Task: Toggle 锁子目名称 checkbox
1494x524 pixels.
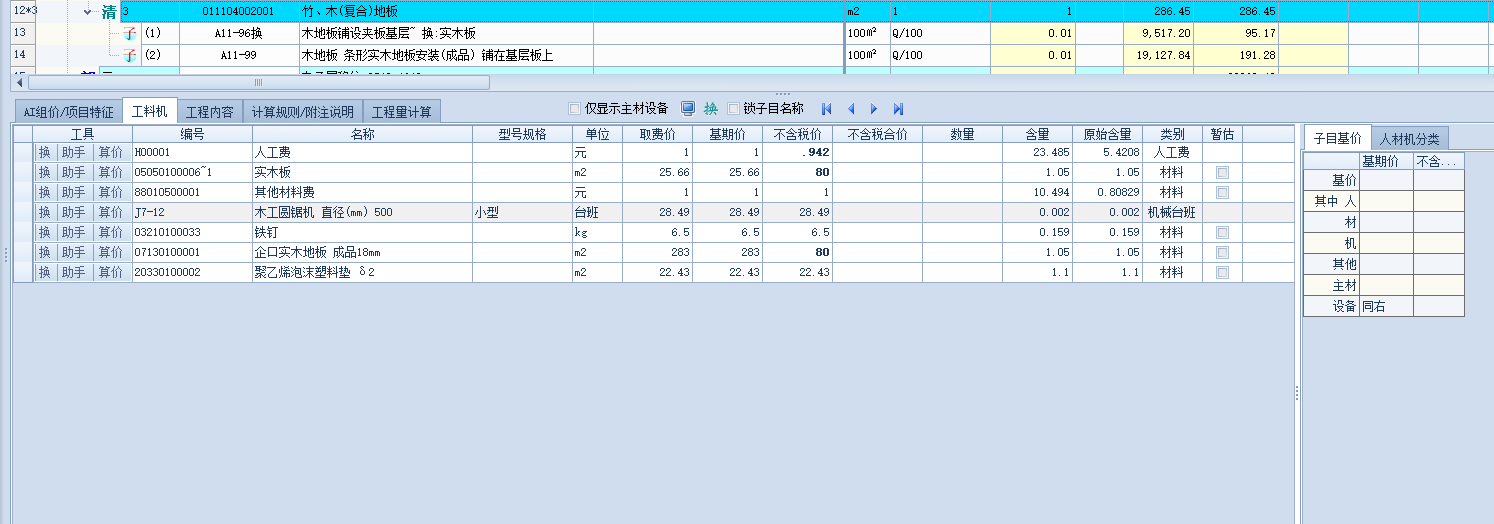Action: pyautogui.click(x=734, y=109)
